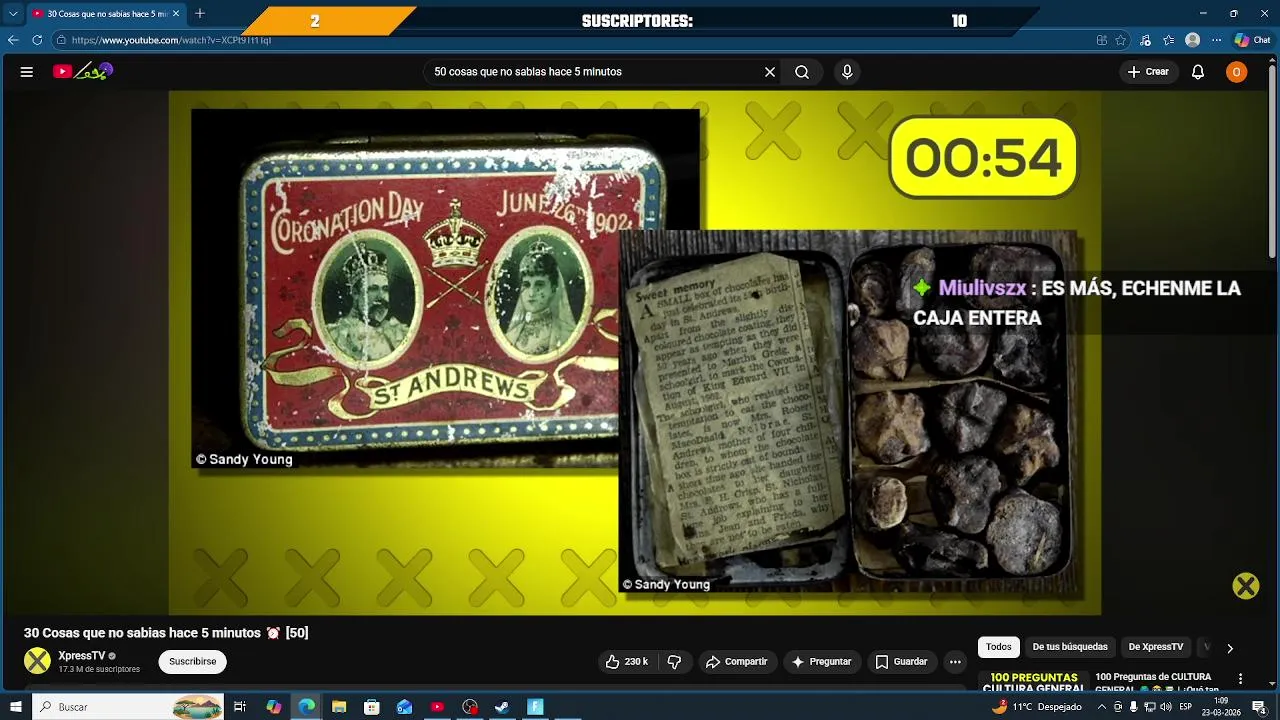Open Edge media control music icon
The width and height of the screenshot is (1280, 720).
coord(1145,40)
